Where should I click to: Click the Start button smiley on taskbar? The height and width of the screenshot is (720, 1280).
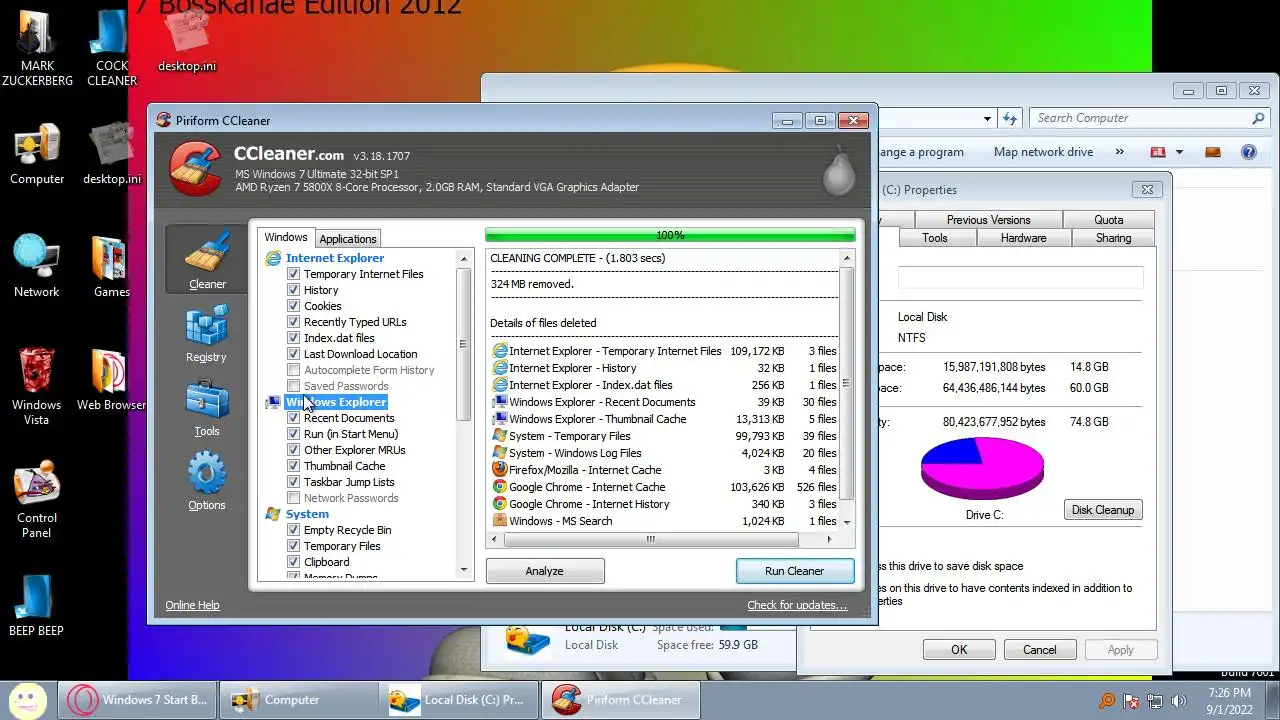pyautogui.click(x=27, y=699)
